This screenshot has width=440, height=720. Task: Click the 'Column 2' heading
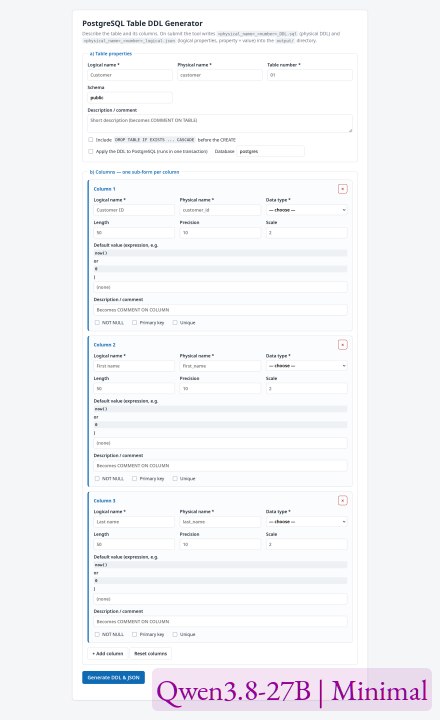(x=105, y=345)
